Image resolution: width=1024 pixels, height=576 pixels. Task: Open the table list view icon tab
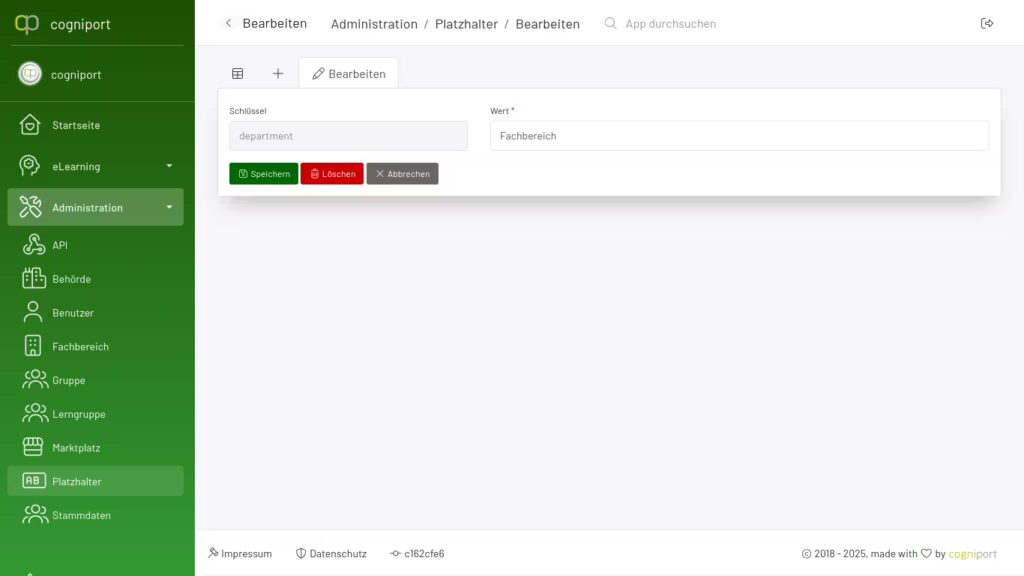237,73
